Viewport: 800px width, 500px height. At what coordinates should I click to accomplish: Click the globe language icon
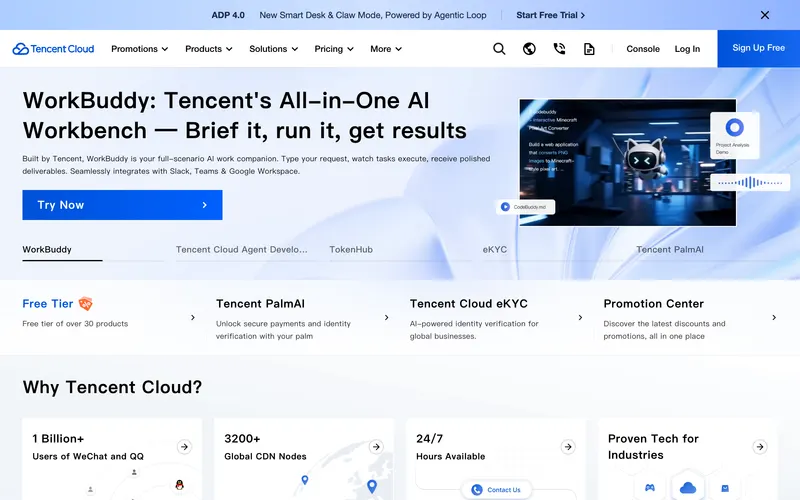pyautogui.click(x=529, y=49)
